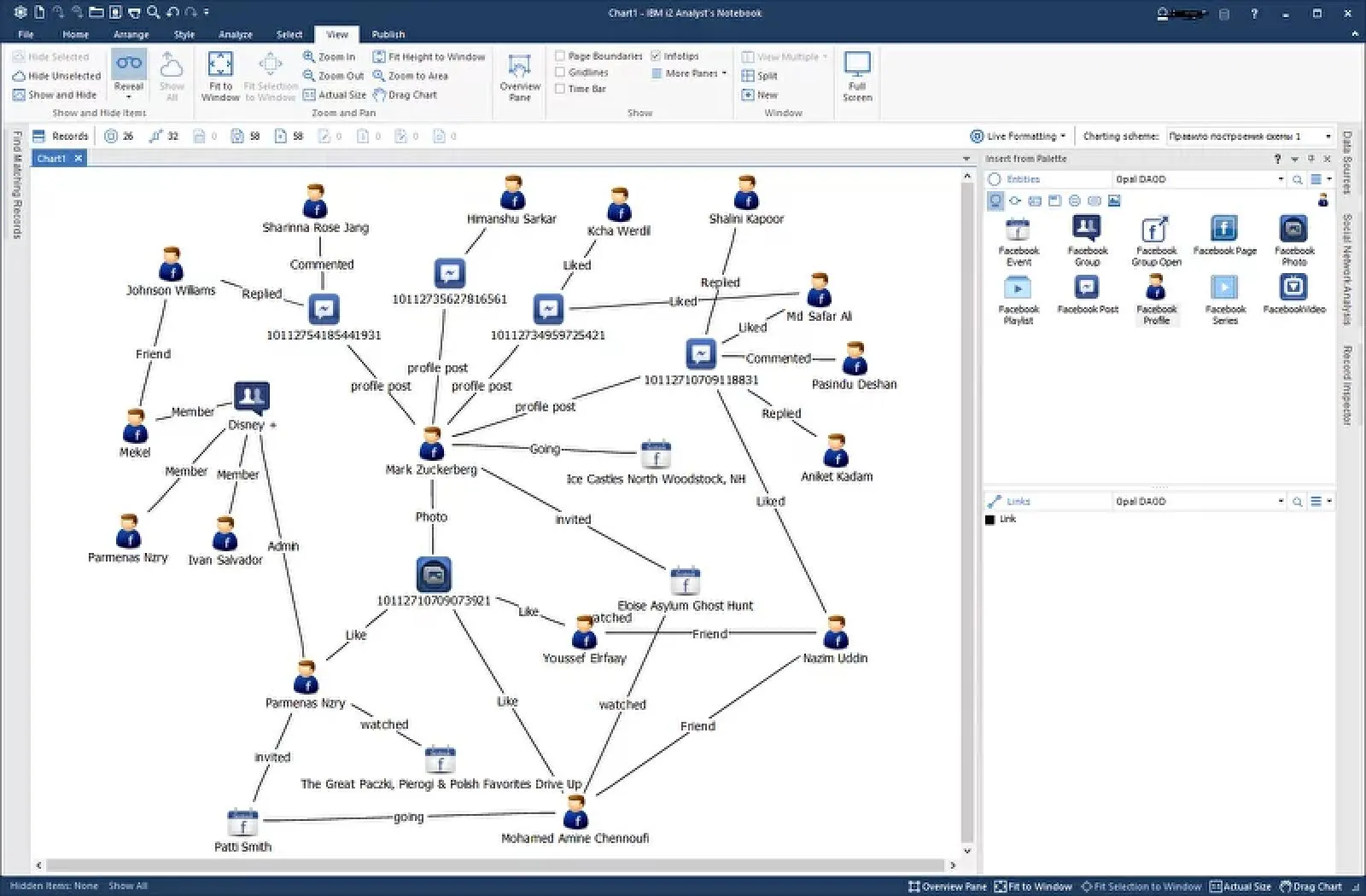Enable the Time Bar checkbox
The image size is (1366, 896).
pyautogui.click(x=561, y=88)
